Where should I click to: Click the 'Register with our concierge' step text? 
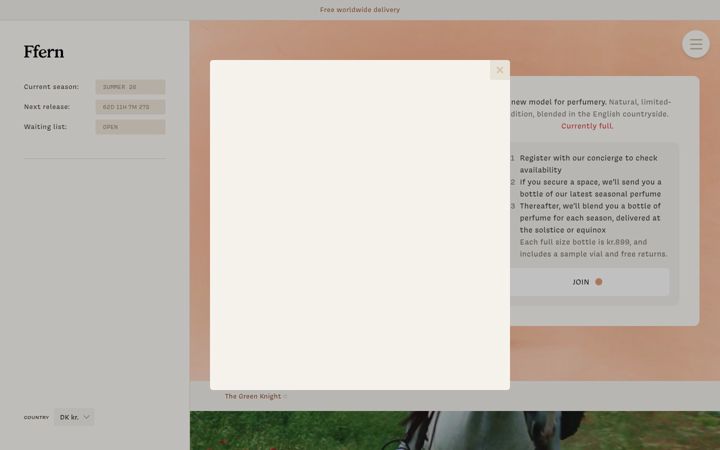click(589, 164)
